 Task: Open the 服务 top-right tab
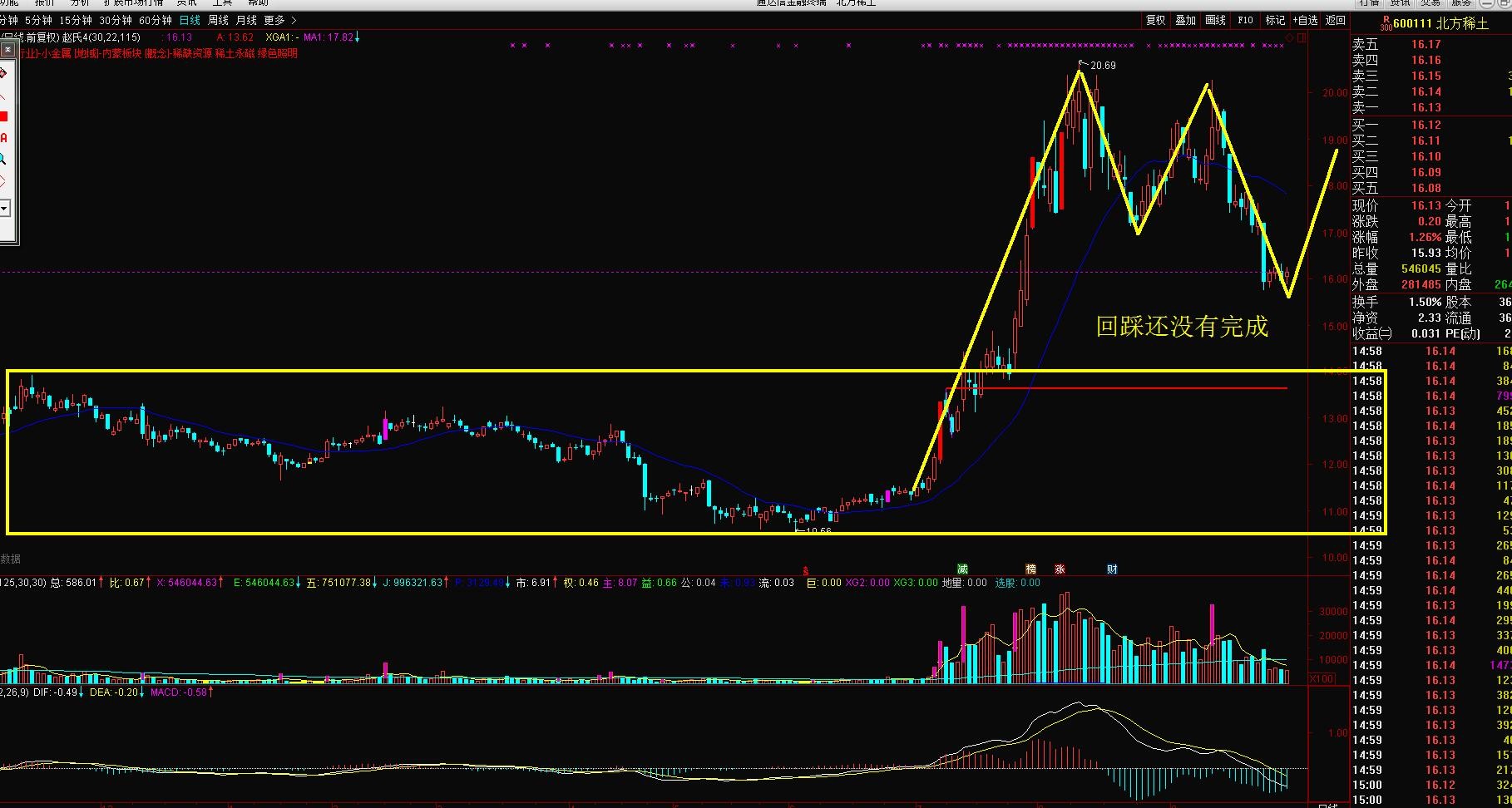[1461, 3]
